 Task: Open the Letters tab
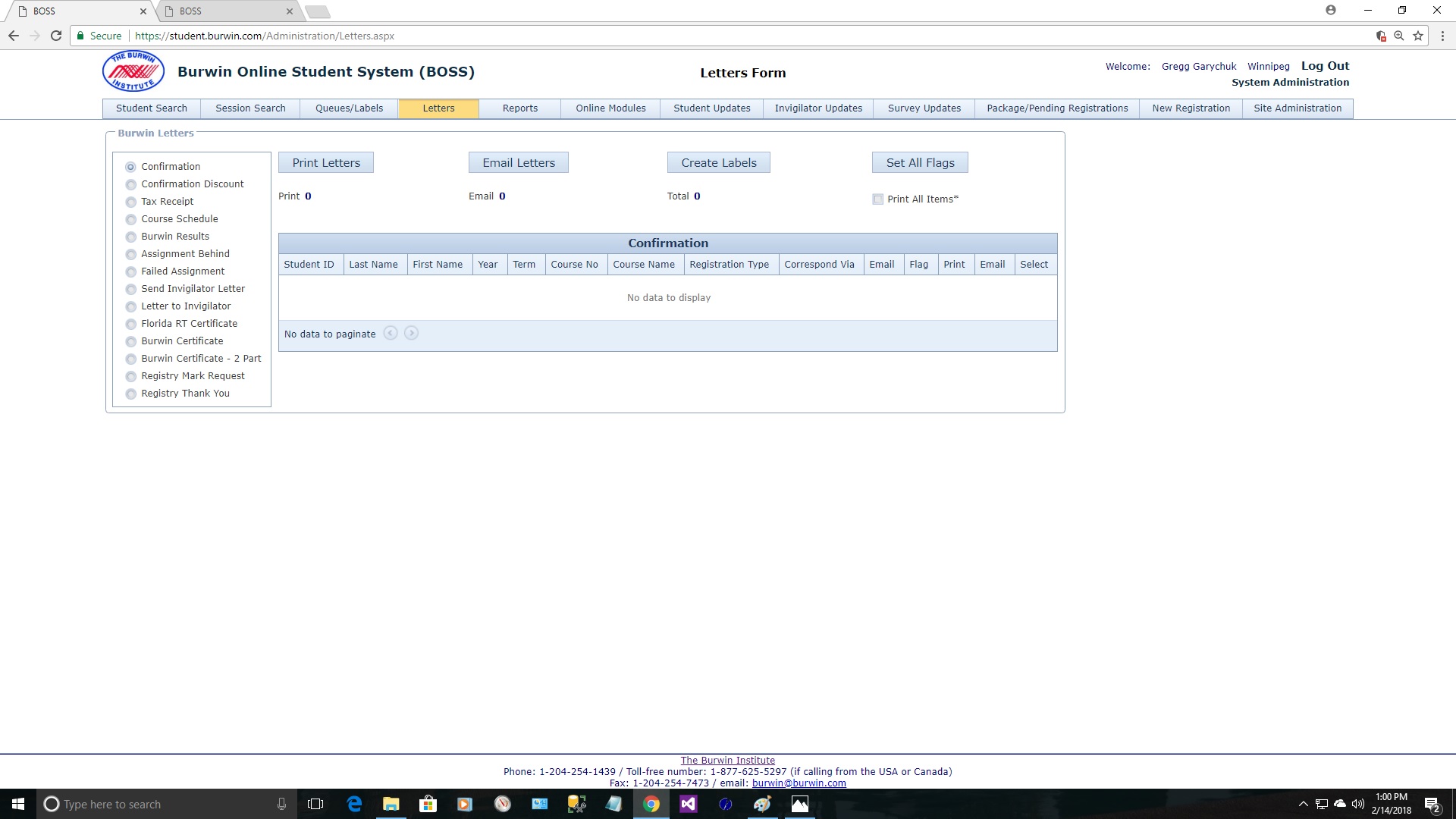click(437, 108)
